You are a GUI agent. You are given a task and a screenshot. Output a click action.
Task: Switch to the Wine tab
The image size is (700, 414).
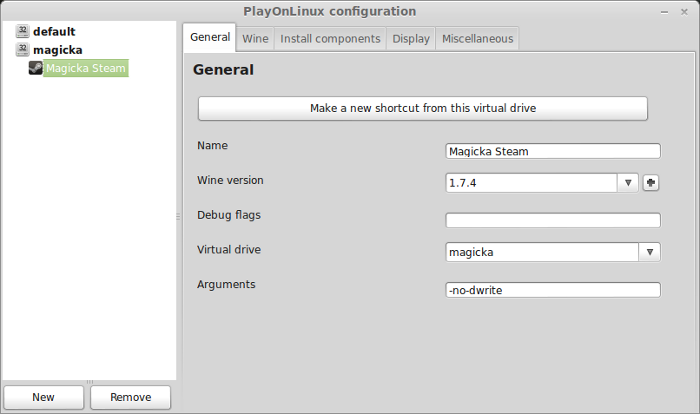(255, 39)
